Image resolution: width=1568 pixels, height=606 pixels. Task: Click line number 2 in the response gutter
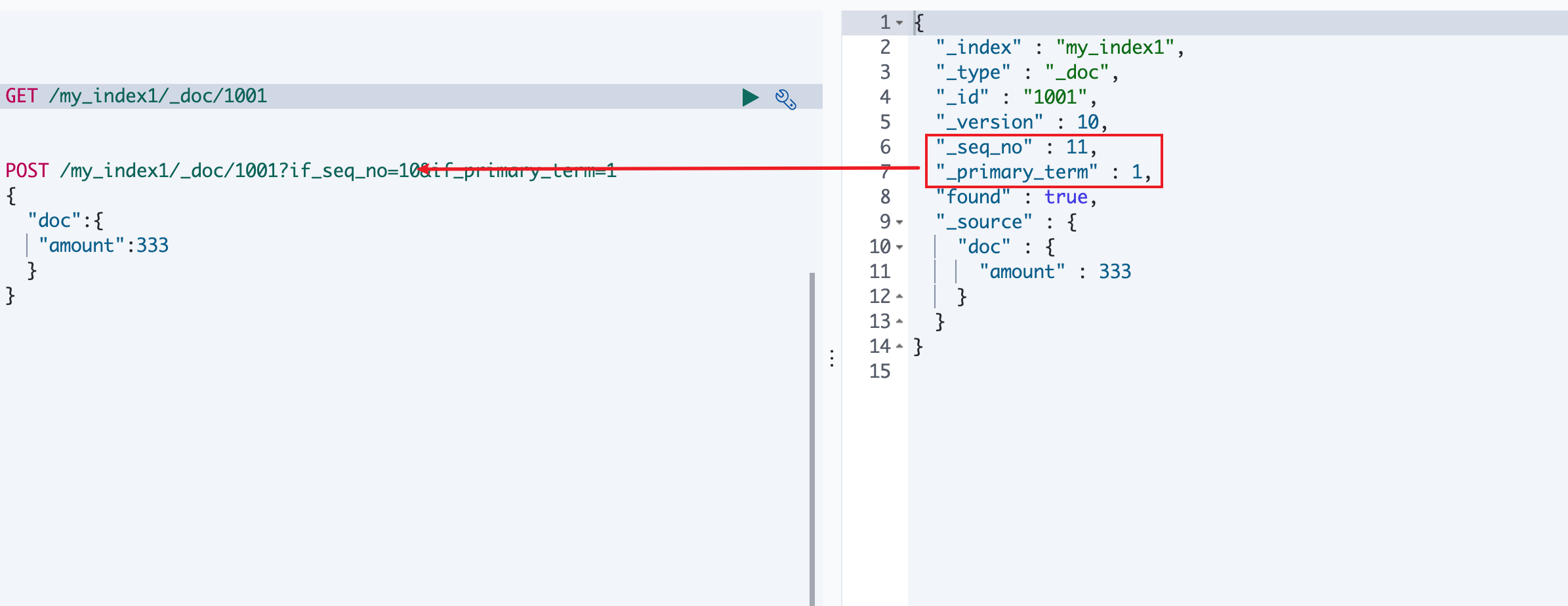[x=885, y=48]
